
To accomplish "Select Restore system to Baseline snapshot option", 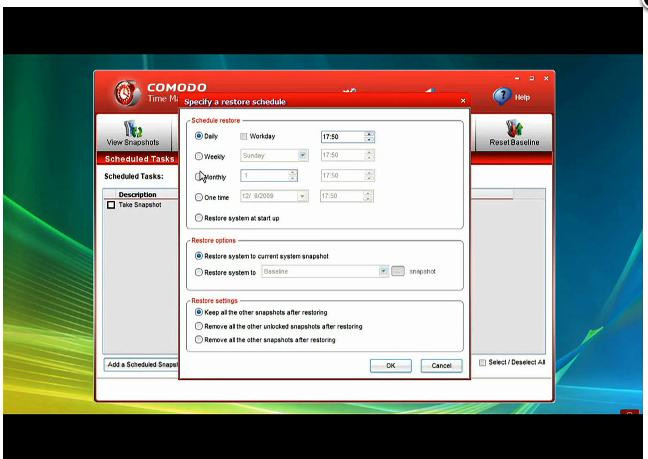I will pyautogui.click(x=199, y=272).
